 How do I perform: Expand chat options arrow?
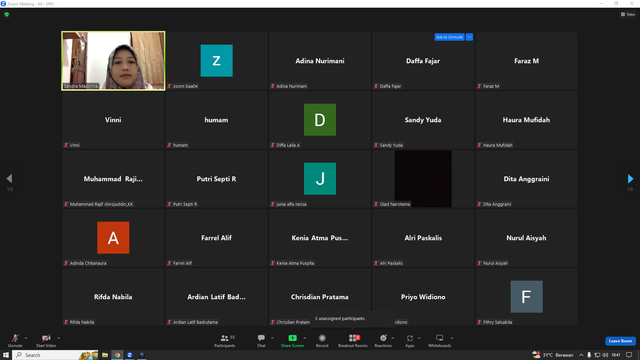[x=272, y=338]
